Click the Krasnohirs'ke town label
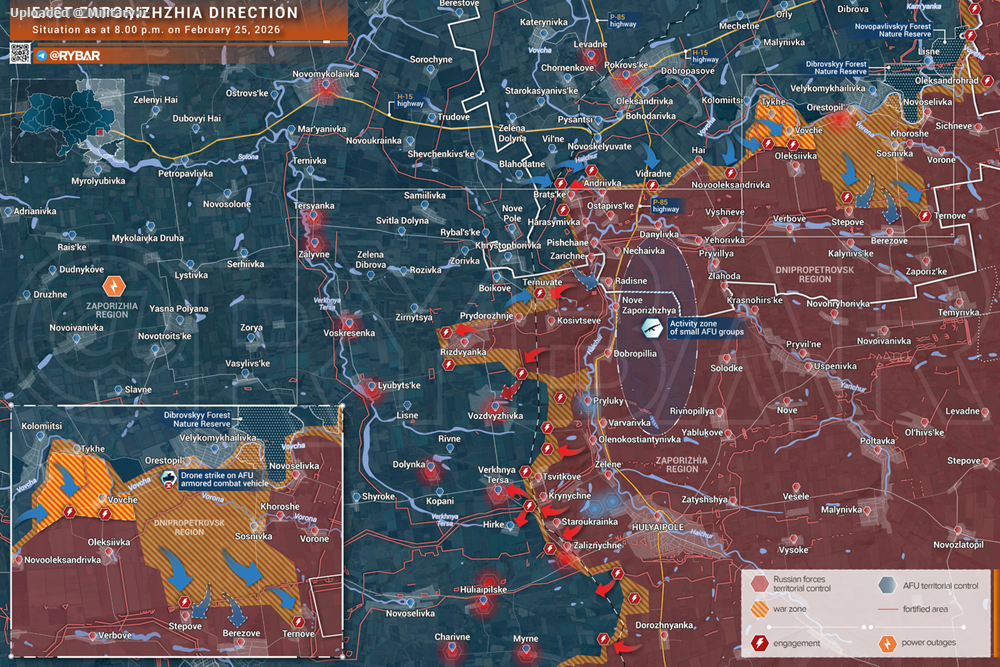 point(754,300)
